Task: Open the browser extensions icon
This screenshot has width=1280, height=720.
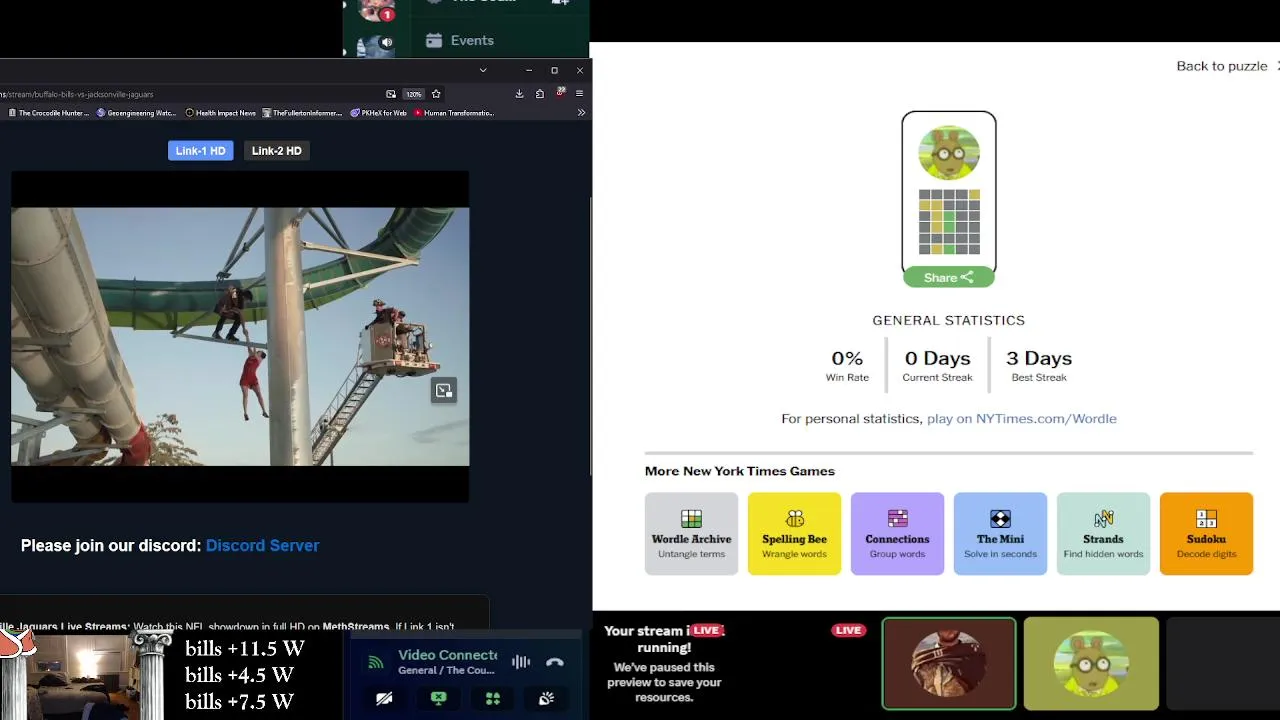Action: point(540,94)
